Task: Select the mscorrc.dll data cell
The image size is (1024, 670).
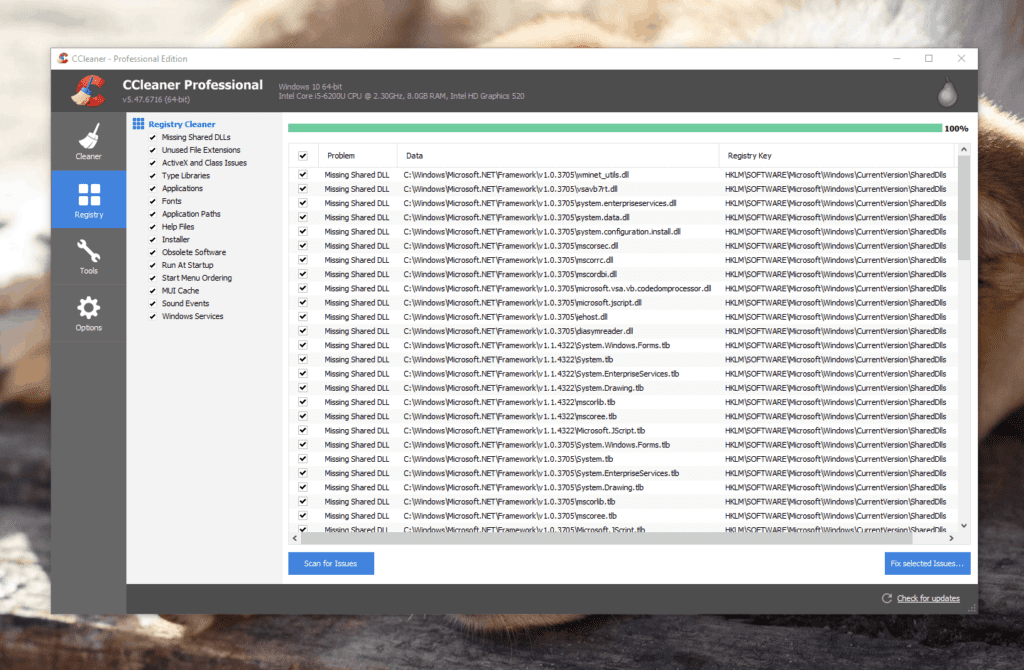Action: pyautogui.click(x=508, y=261)
